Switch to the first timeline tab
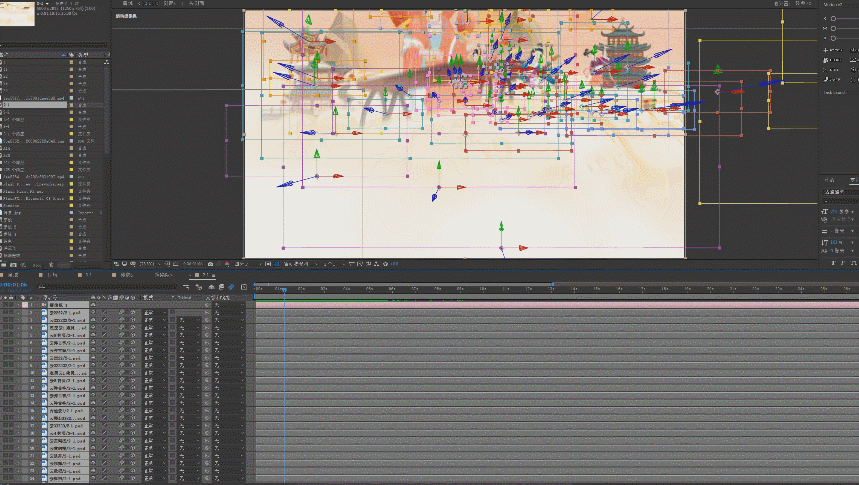859x485 pixels. [x=14, y=274]
